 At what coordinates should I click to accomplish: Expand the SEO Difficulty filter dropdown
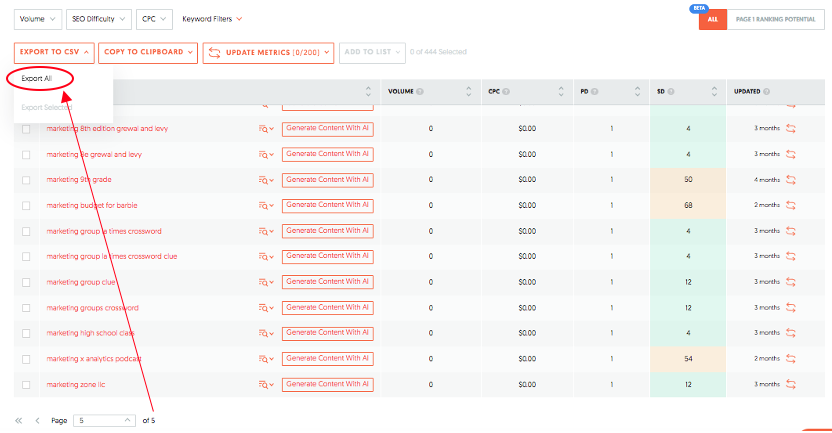tap(96, 19)
